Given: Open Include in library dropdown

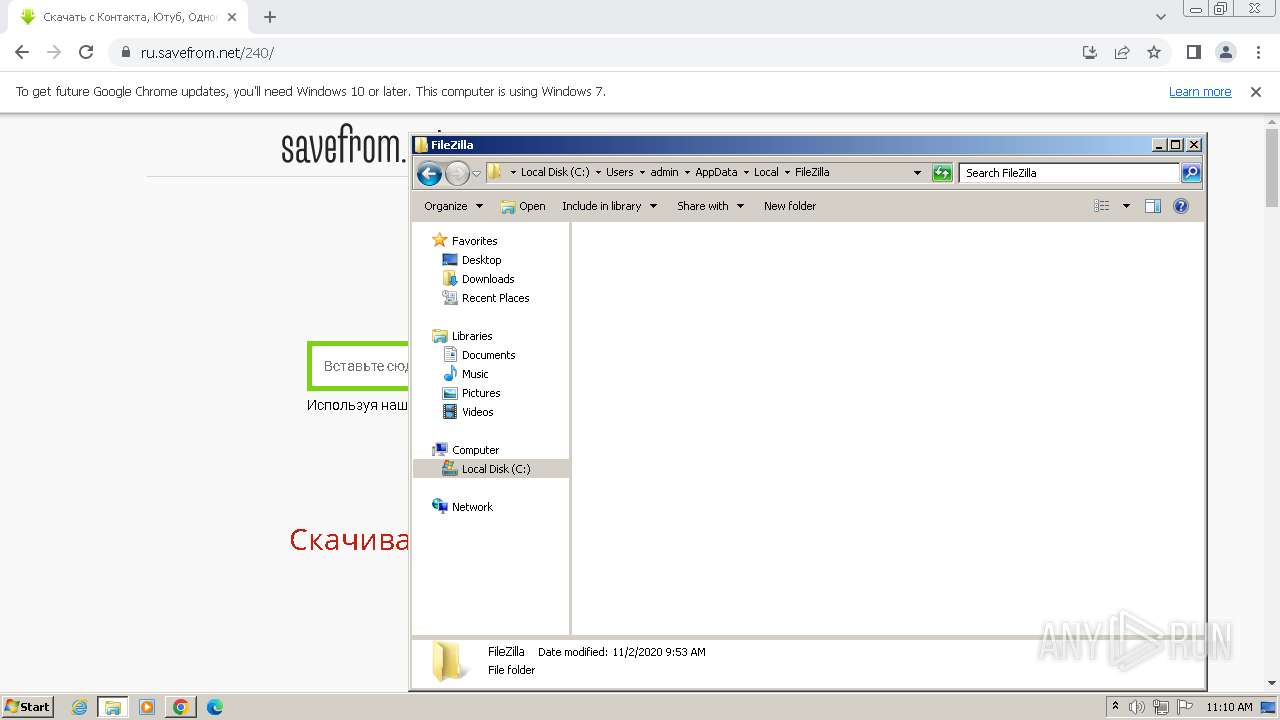Looking at the screenshot, I should (x=609, y=206).
